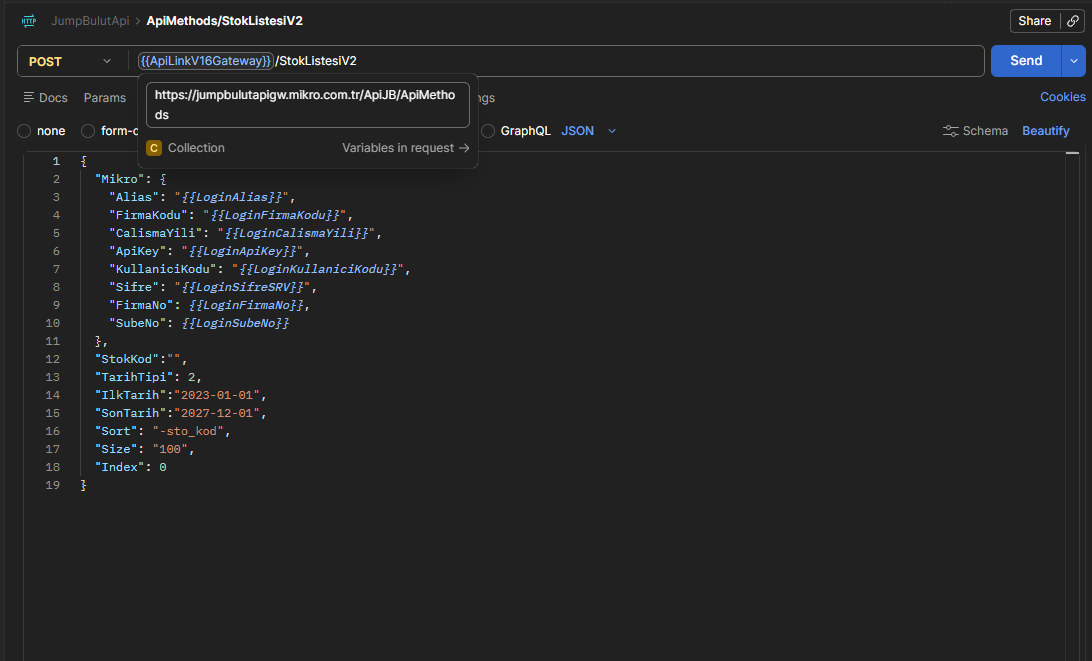Click the JumpBulutApi breadcrumb
Screen dimensions: 1092x661
click(90, 21)
